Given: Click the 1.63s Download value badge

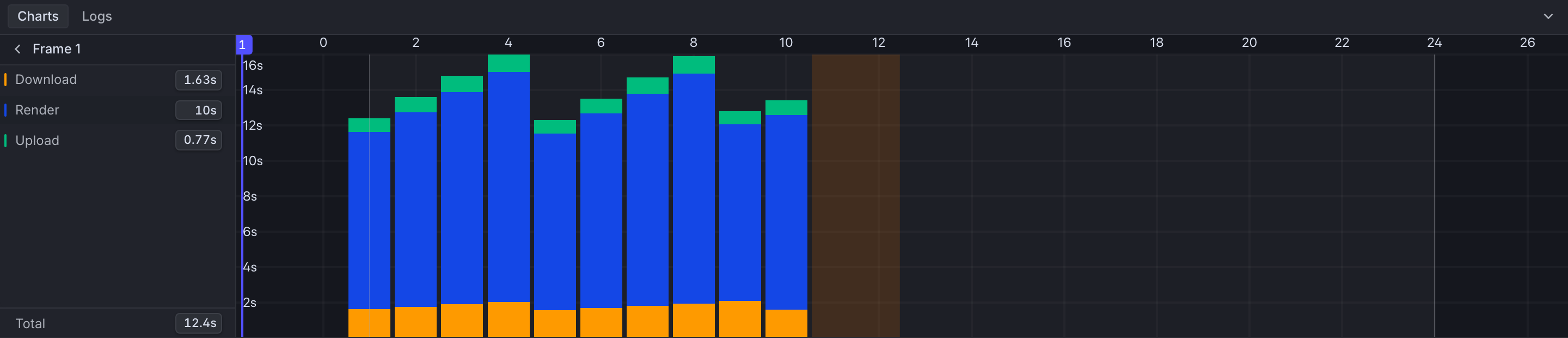Looking at the screenshot, I should [x=199, y=80].
